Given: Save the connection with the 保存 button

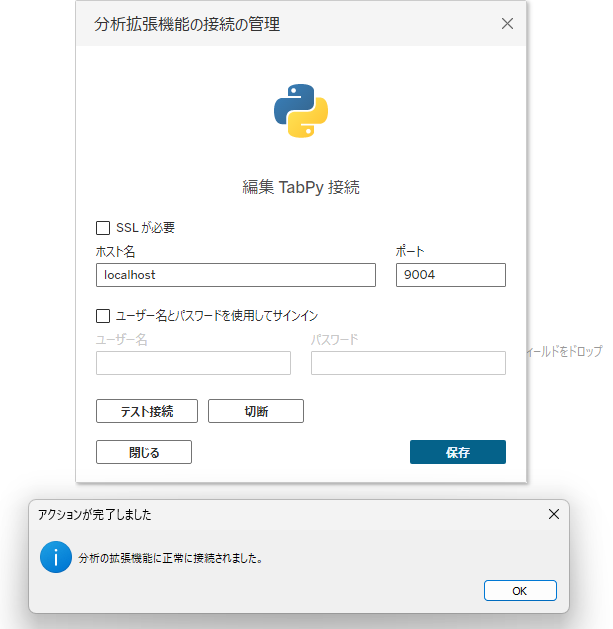Looking at the screenshot, I should (x=457, y=452).
